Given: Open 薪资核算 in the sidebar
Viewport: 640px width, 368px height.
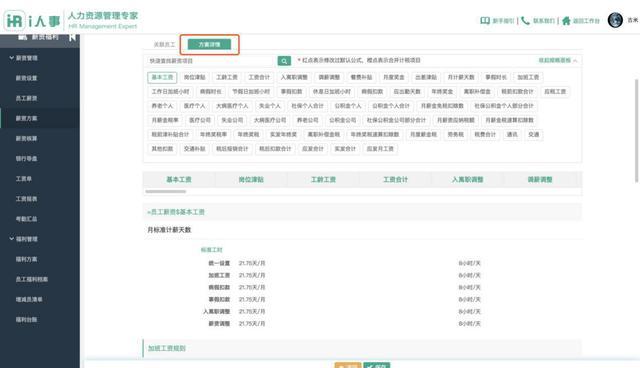Looking at the screenshot, I should pos(27,138).
